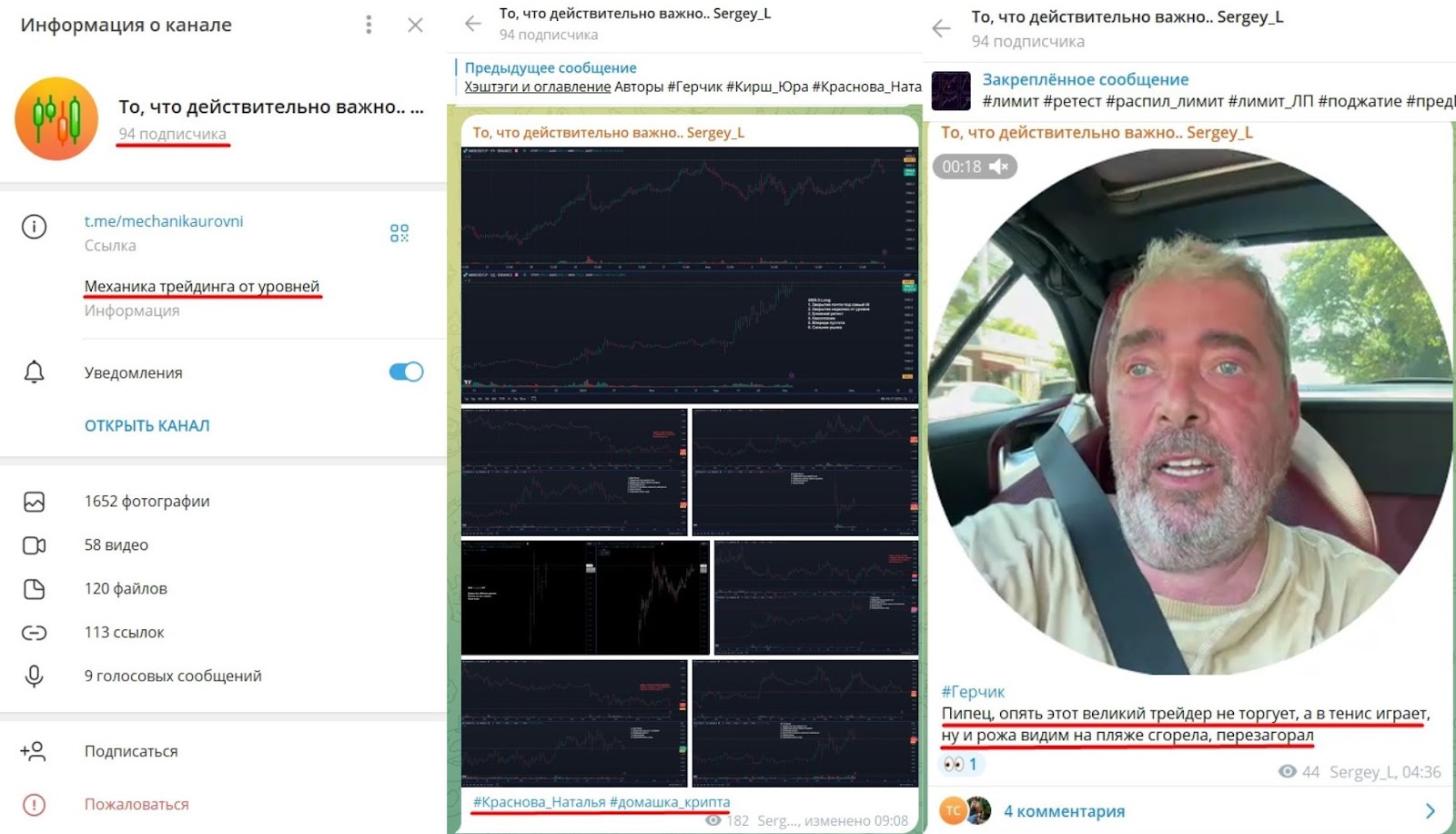The width and height of the screenshot is (1456, 834).
Task: Go back from the middle chat panel
Action: [473, 24]
